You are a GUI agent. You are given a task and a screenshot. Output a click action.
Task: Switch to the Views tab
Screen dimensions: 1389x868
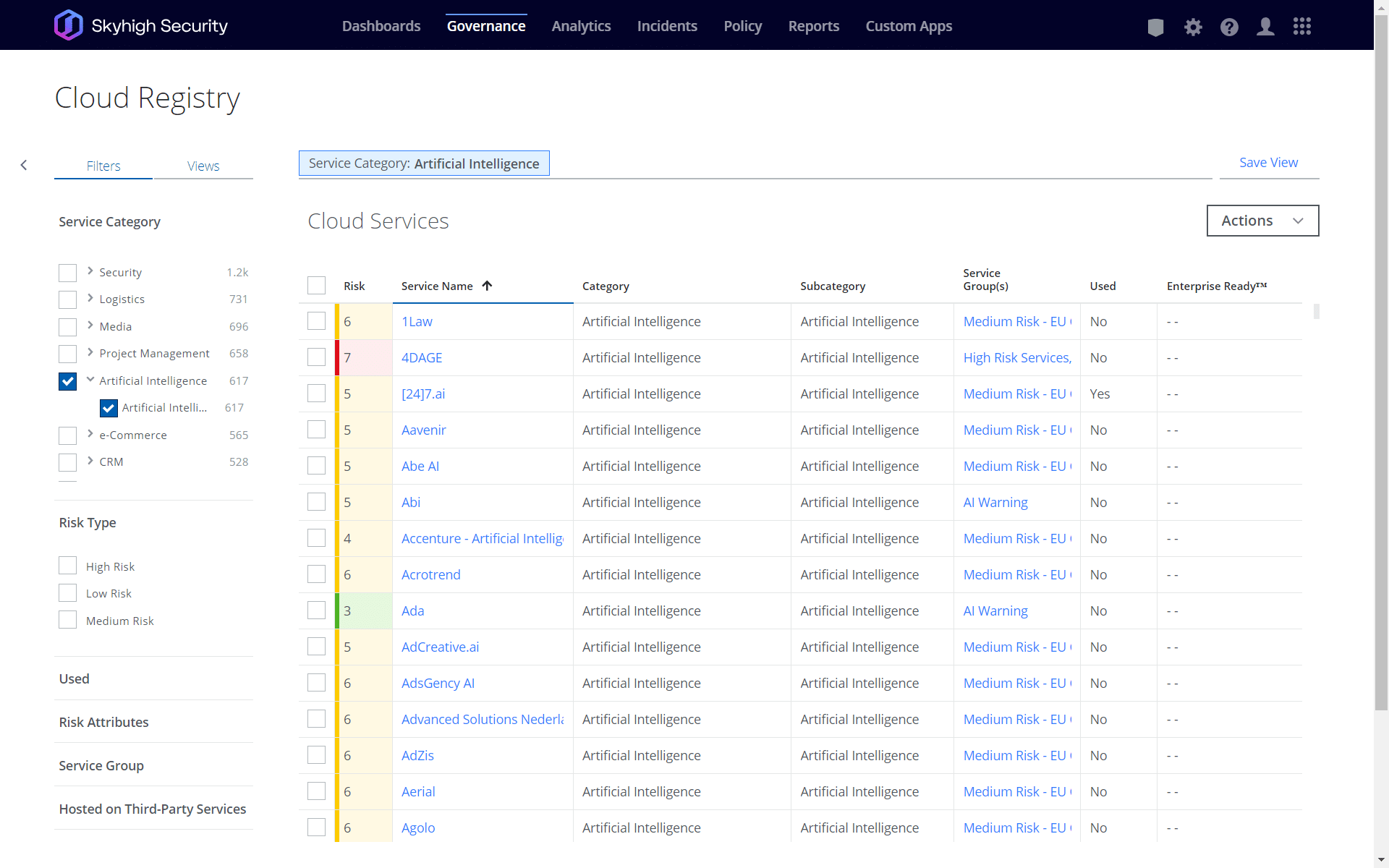pyautogui.click(x=203, y=166)
